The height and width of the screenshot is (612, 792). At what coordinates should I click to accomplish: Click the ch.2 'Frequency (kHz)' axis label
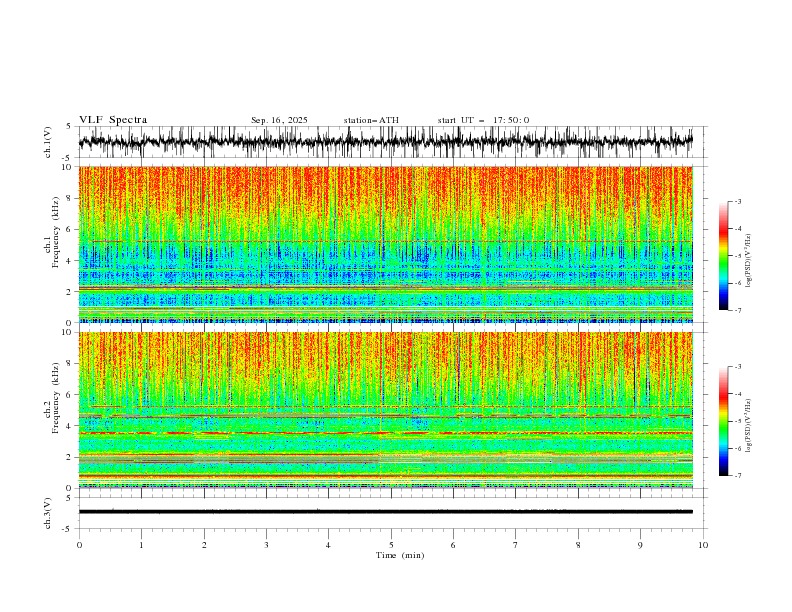click(56, 398)
